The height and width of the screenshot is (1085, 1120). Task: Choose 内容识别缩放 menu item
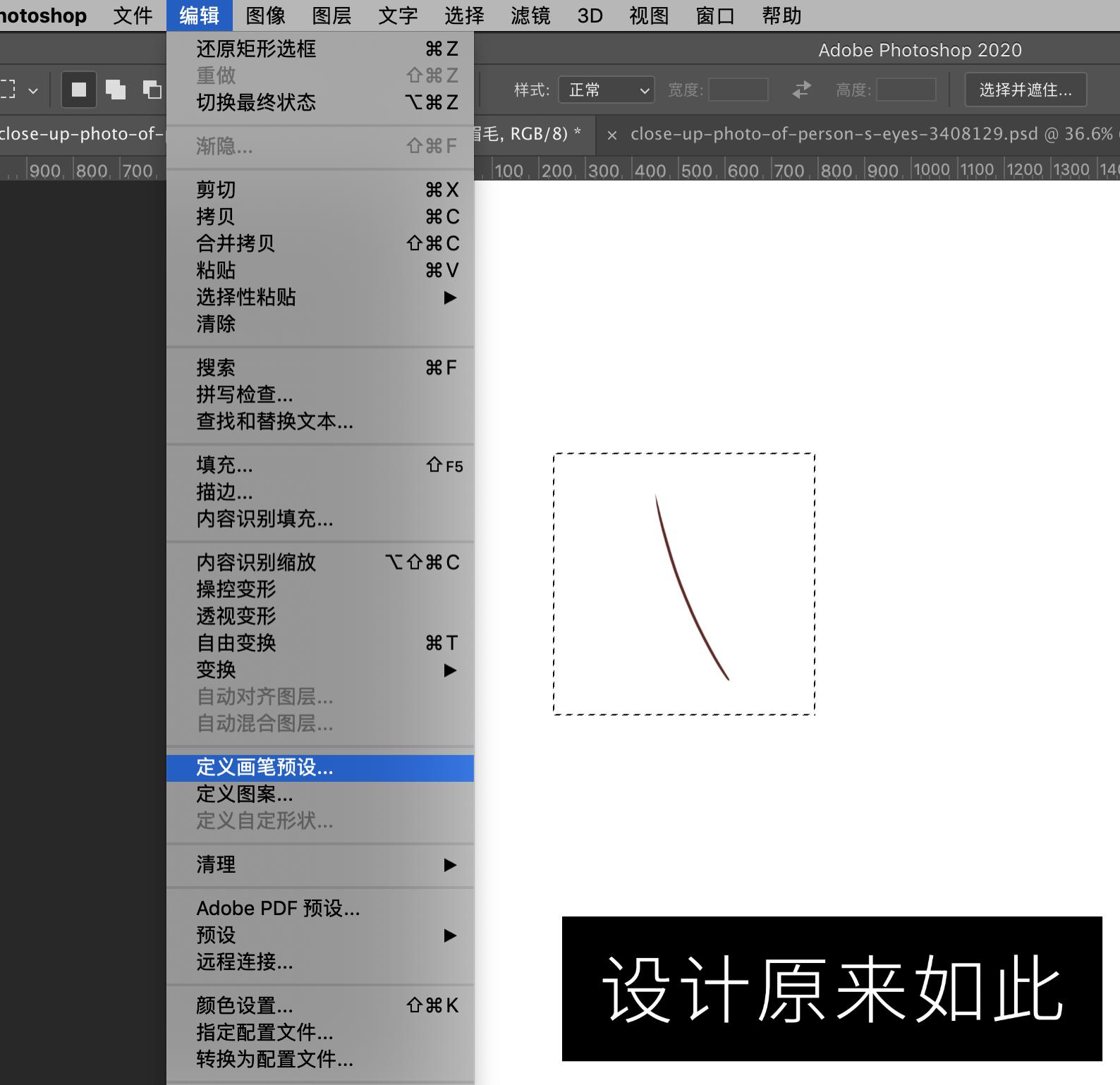pos(320,562)
